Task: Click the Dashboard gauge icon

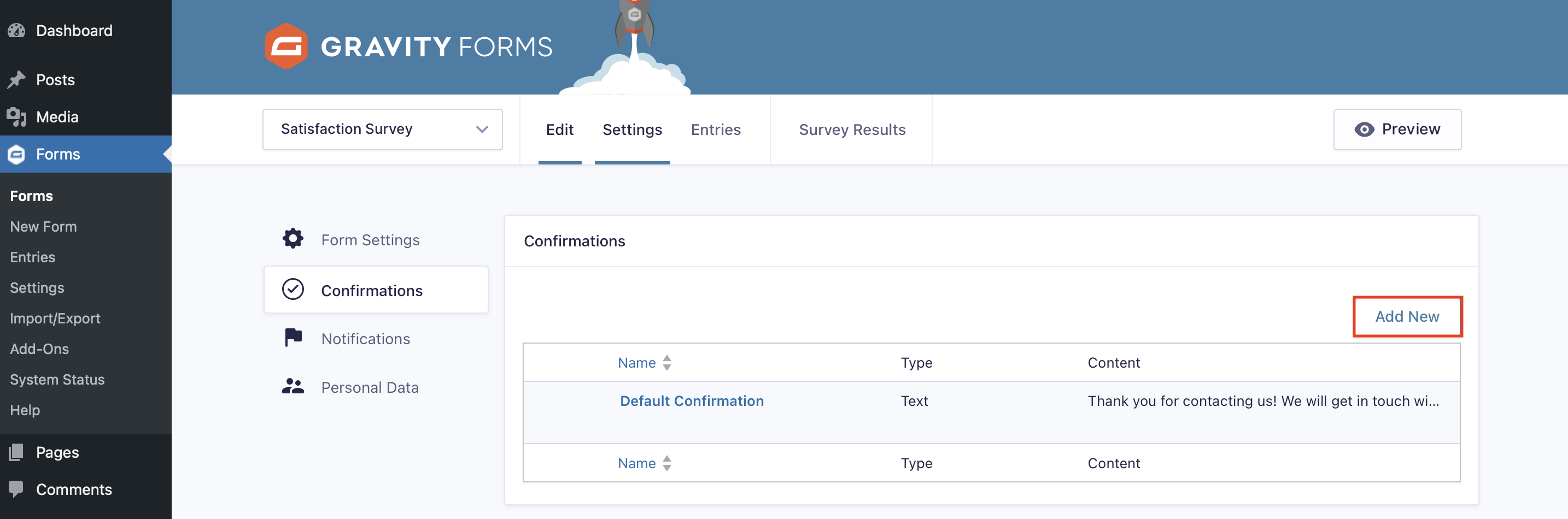Action: tap(16, 31)
